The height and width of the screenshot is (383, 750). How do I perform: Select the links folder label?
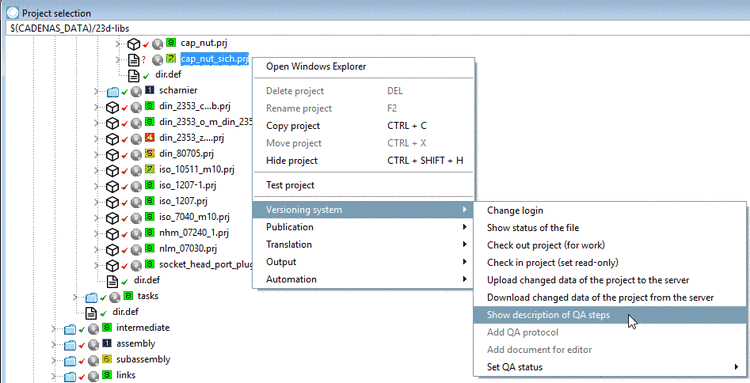126,375
